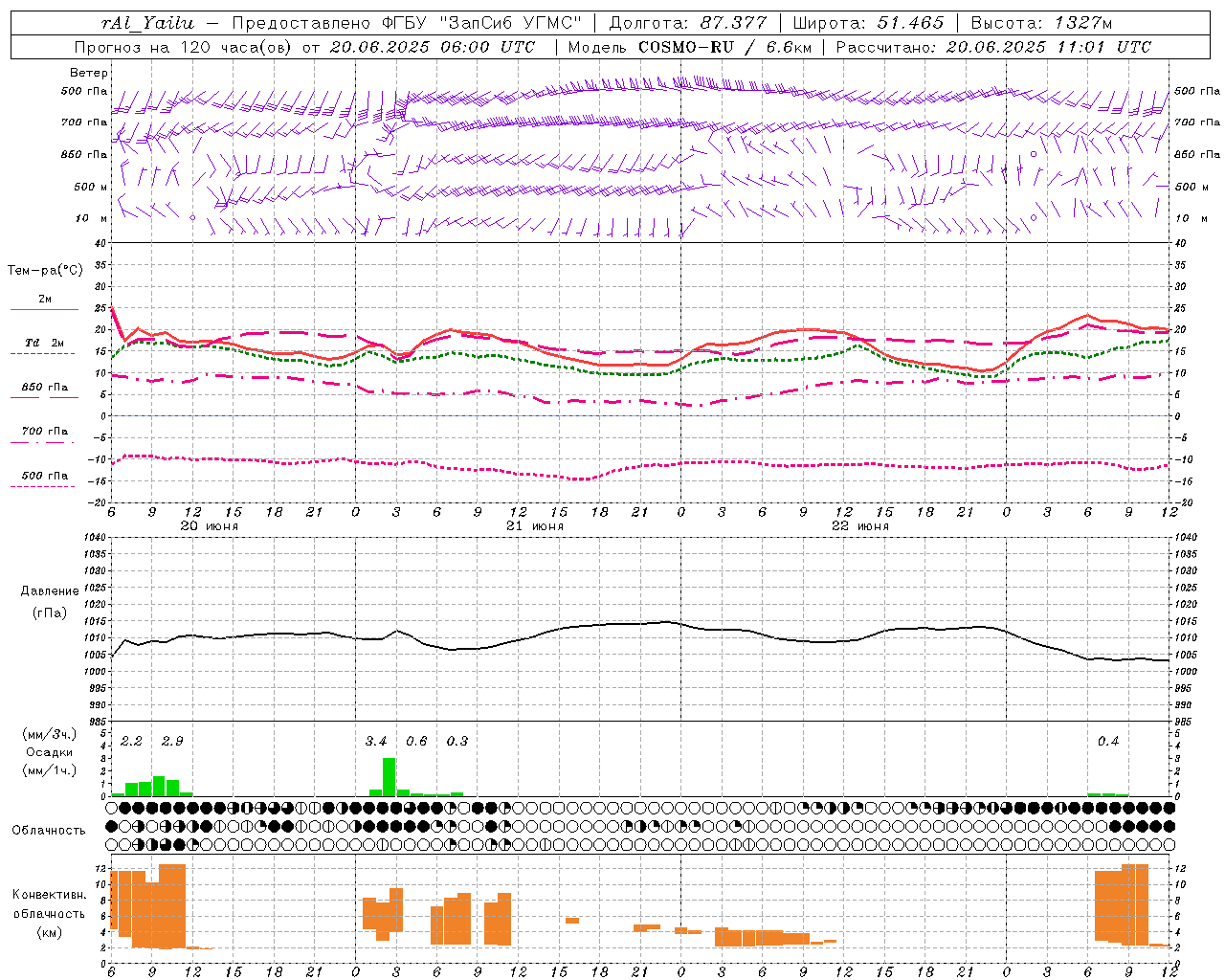Click the 0.3 precipitation total

(457, 742)
